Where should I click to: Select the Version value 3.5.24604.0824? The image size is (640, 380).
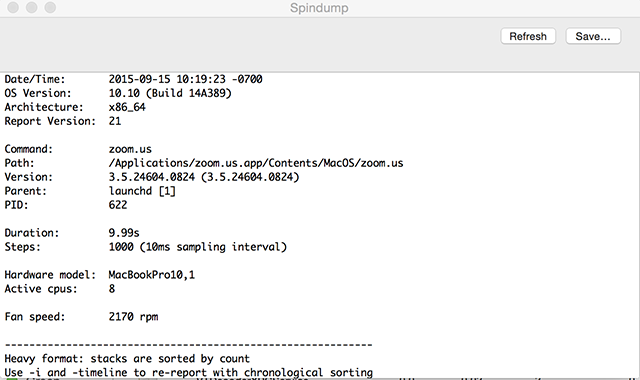coord(204,177)
